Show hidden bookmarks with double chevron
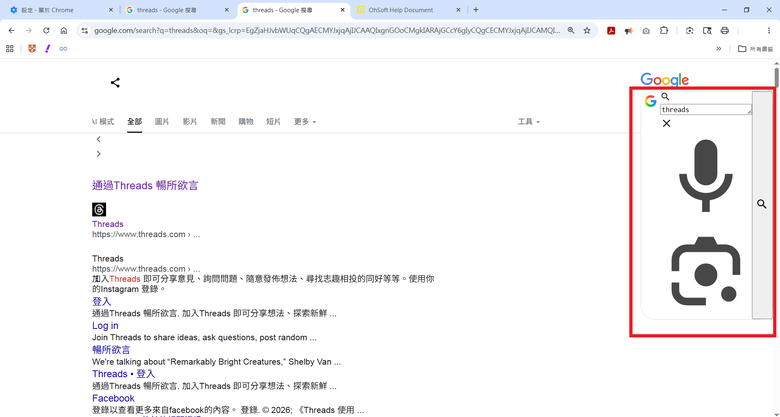Viewport: 780px width, 417px height. coord(719,49)
